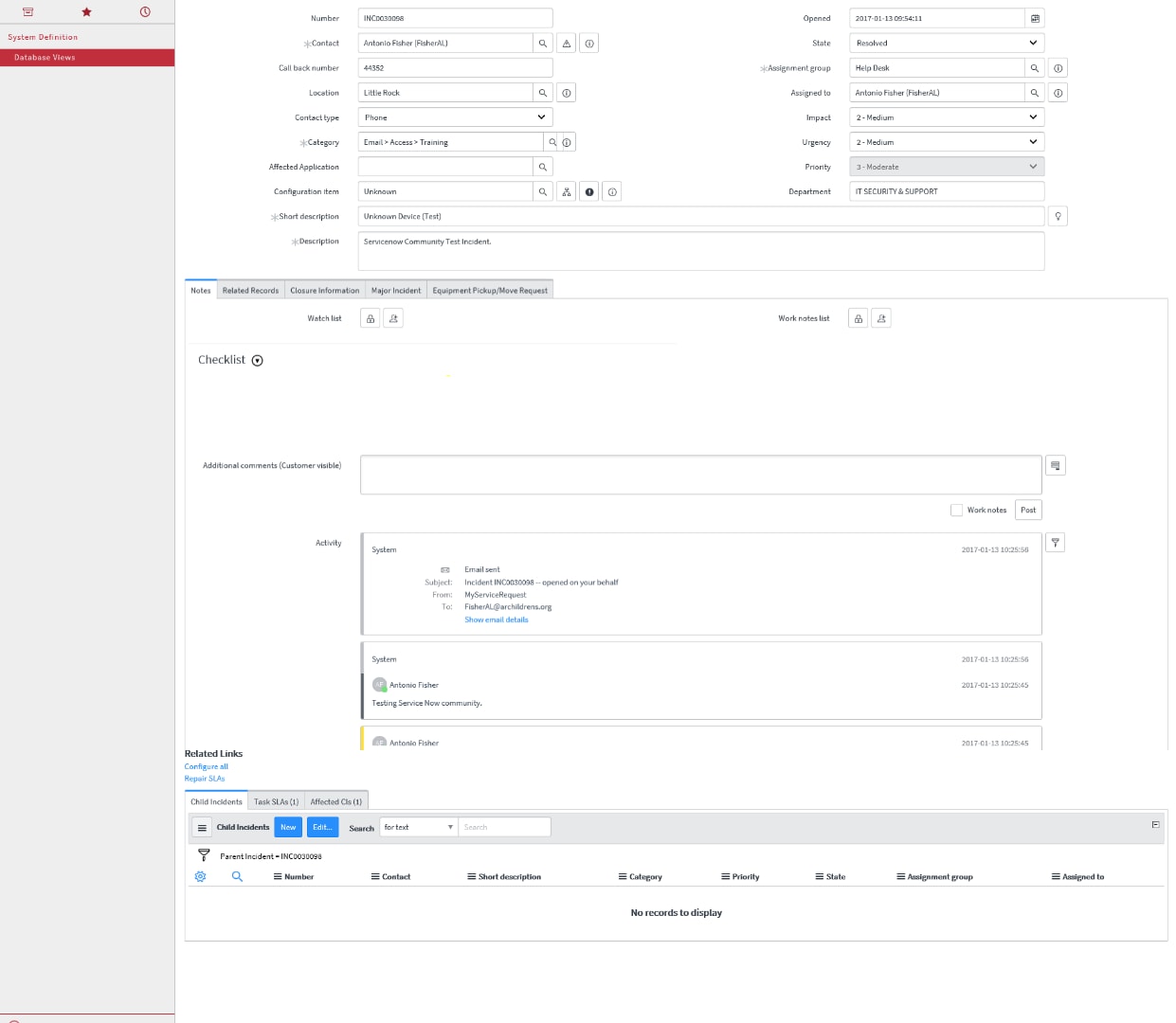
Task: Click the filled circle icon beside Configuration item
Action: point(589,191)
